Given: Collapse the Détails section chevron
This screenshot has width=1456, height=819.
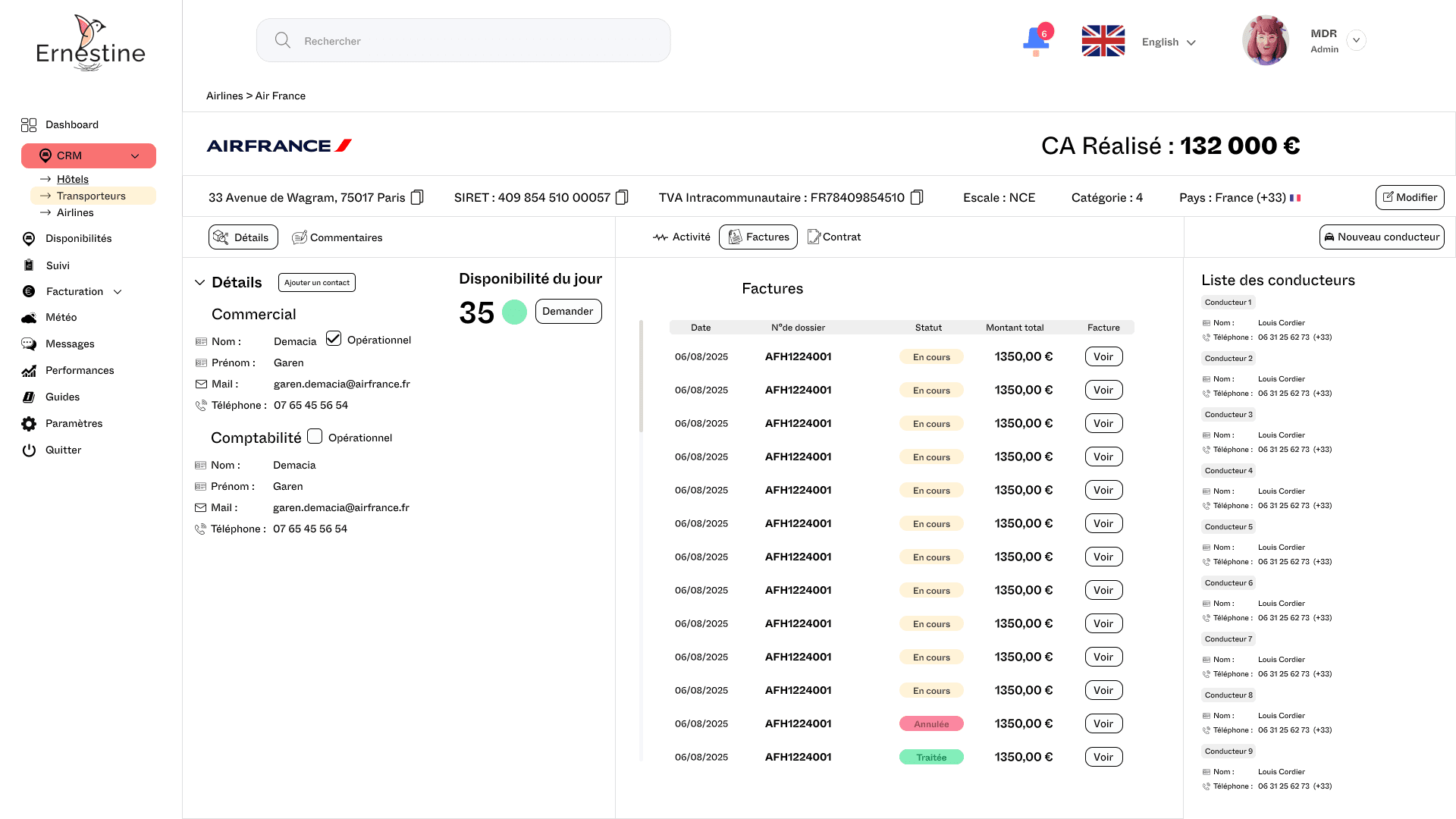Looking at the screenshot, I should [200, 282].
